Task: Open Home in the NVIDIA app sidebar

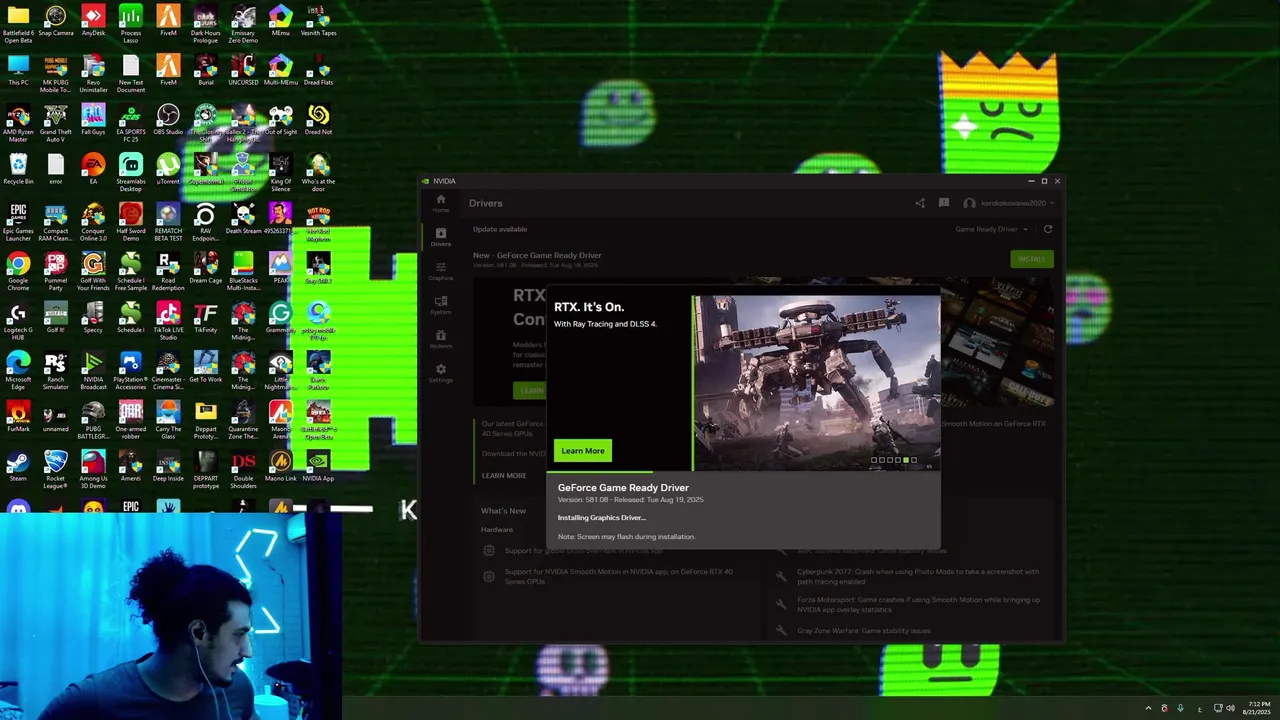Action: point(440,203)
